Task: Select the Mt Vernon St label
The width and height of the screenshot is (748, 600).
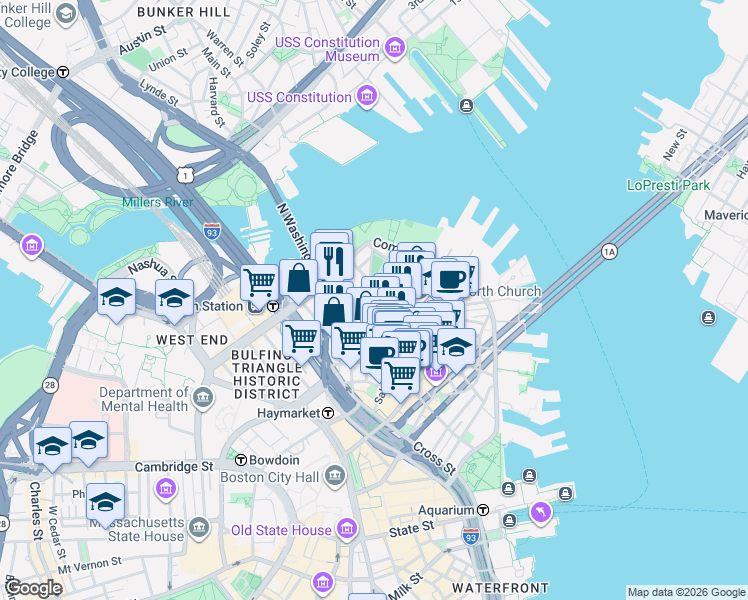Action: click(x=90, y=566)
